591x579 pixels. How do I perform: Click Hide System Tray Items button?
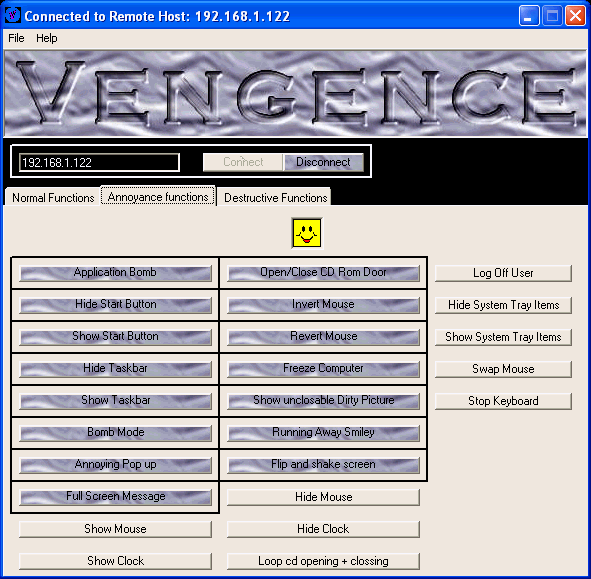point(503,305)
